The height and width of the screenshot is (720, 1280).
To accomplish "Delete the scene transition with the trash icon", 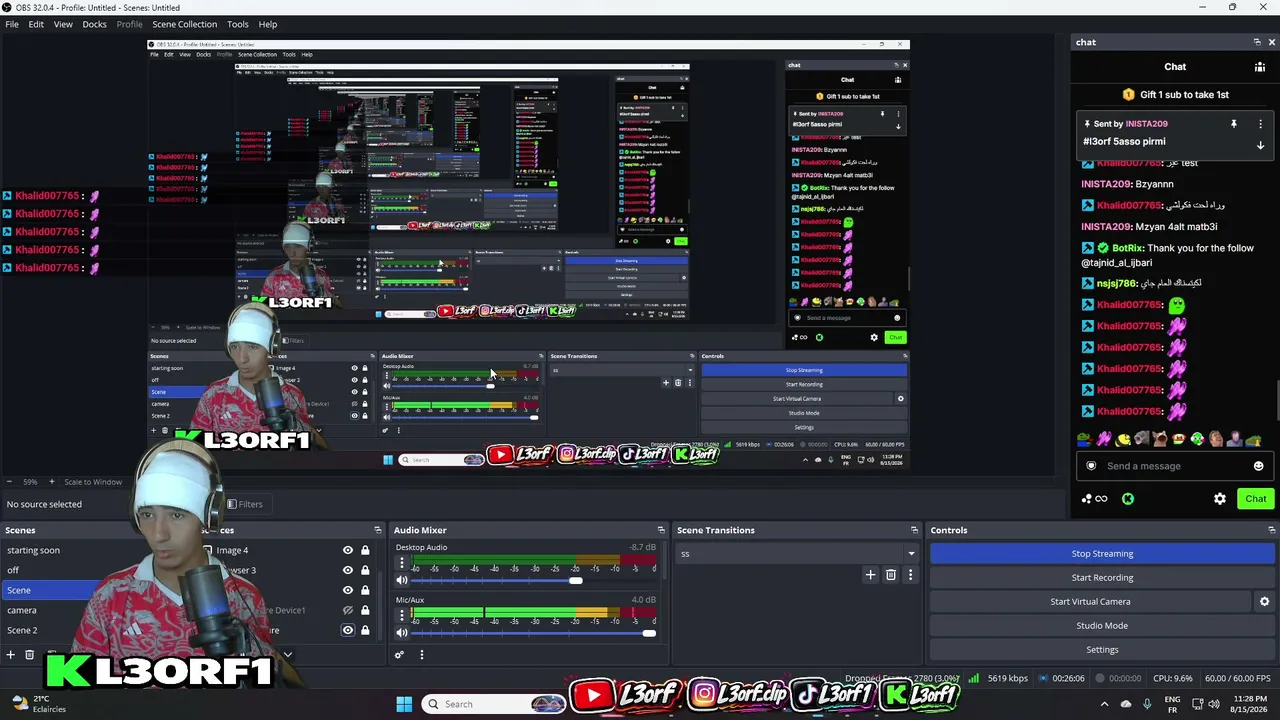I will click(x=891, y=575).
